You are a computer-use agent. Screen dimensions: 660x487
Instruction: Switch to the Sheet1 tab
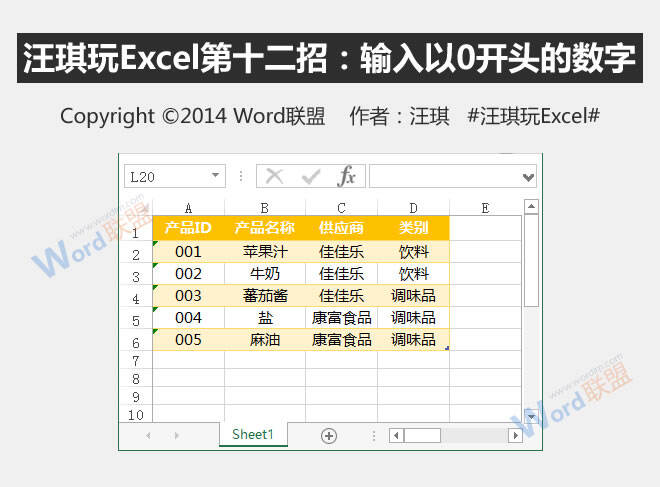tap(253, 434)
